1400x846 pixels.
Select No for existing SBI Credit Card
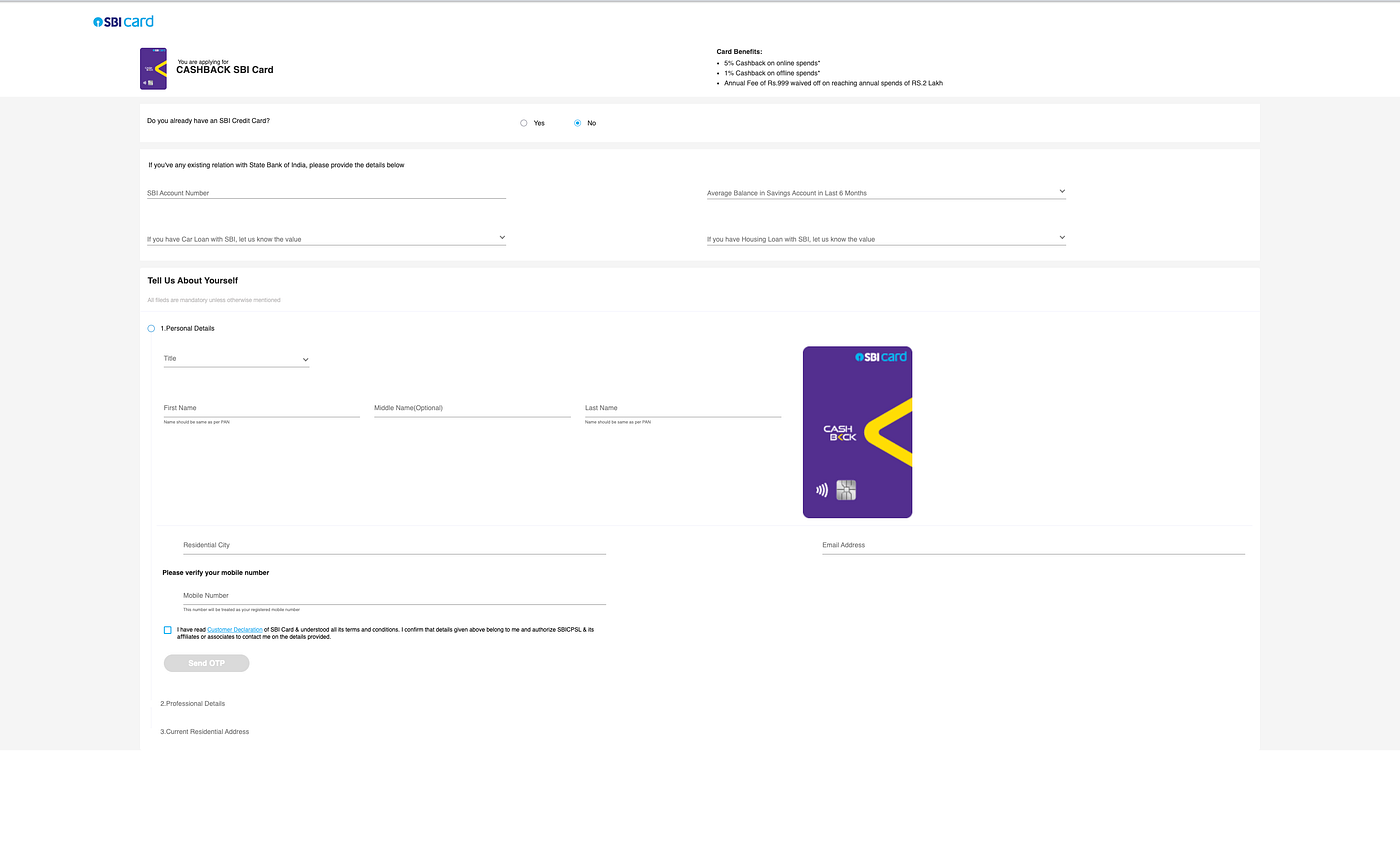coord(578,123)
